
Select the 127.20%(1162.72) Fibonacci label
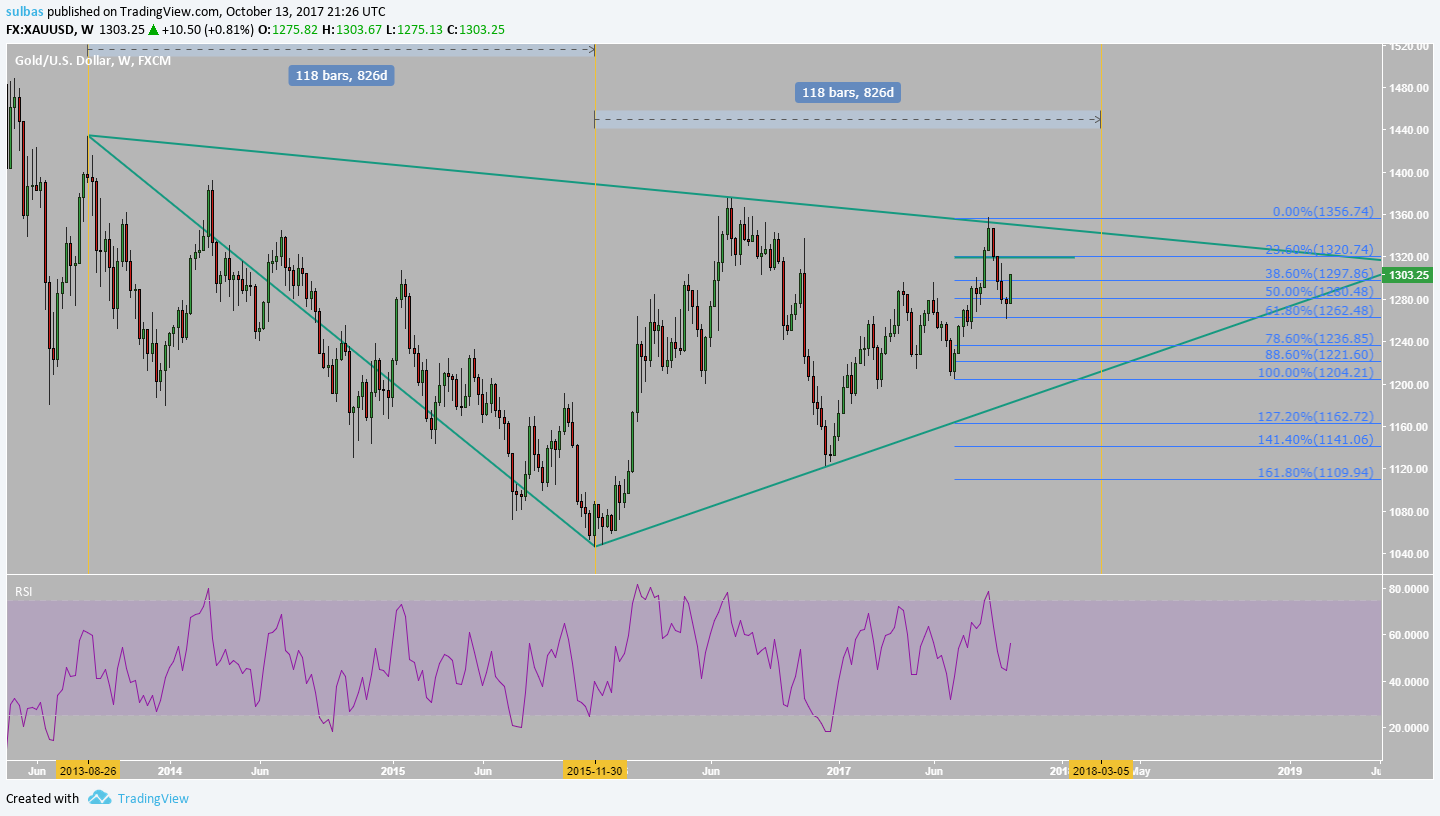point(1316,417)
